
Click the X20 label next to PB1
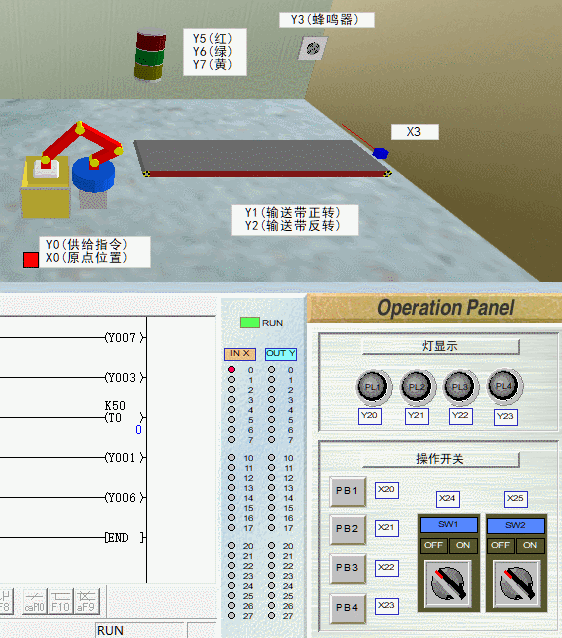click(387, 490)
